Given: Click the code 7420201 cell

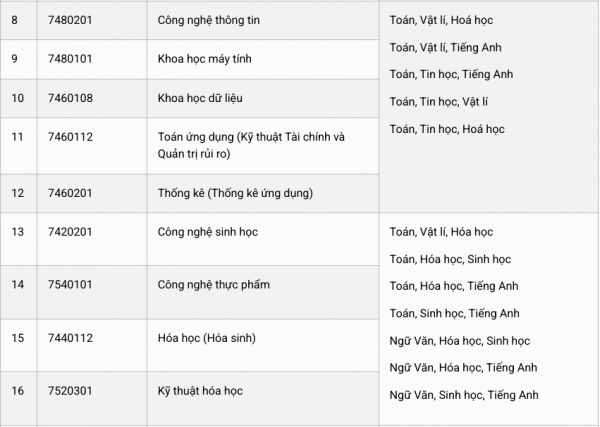Looking at the screenshot, I should click(70, 231).
